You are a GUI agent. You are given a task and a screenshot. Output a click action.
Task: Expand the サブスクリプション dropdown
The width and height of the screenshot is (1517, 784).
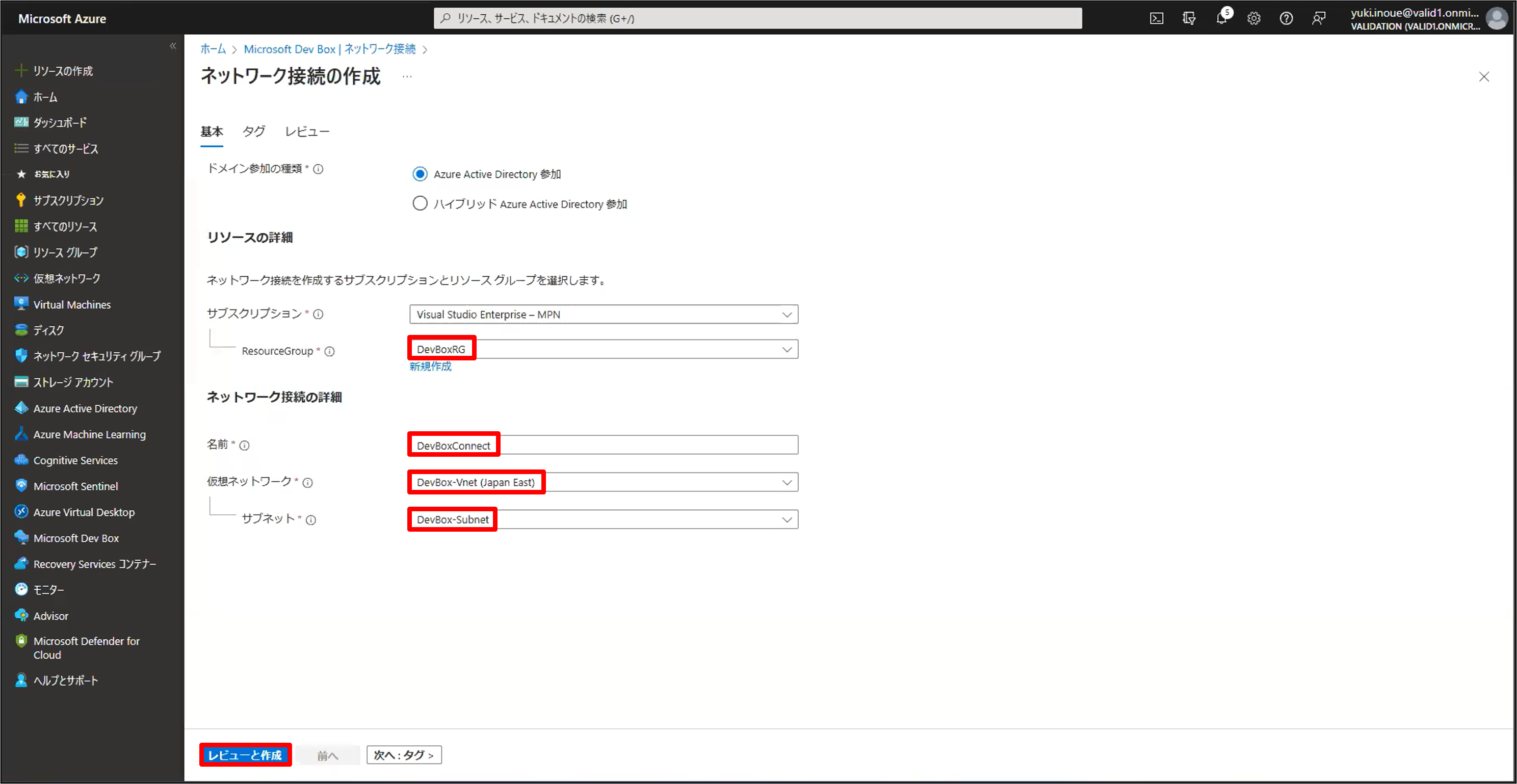(603, 314)
